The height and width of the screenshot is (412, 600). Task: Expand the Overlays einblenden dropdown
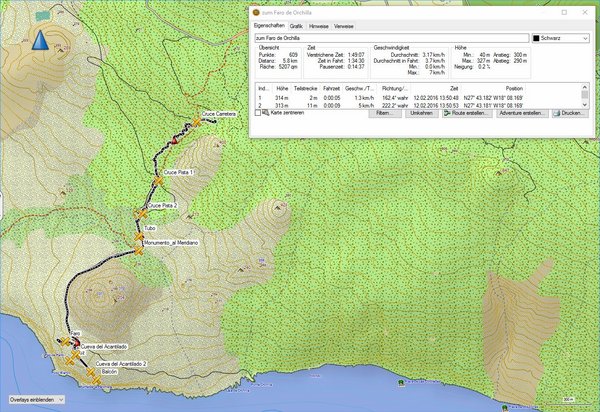(x=35, y=399)
